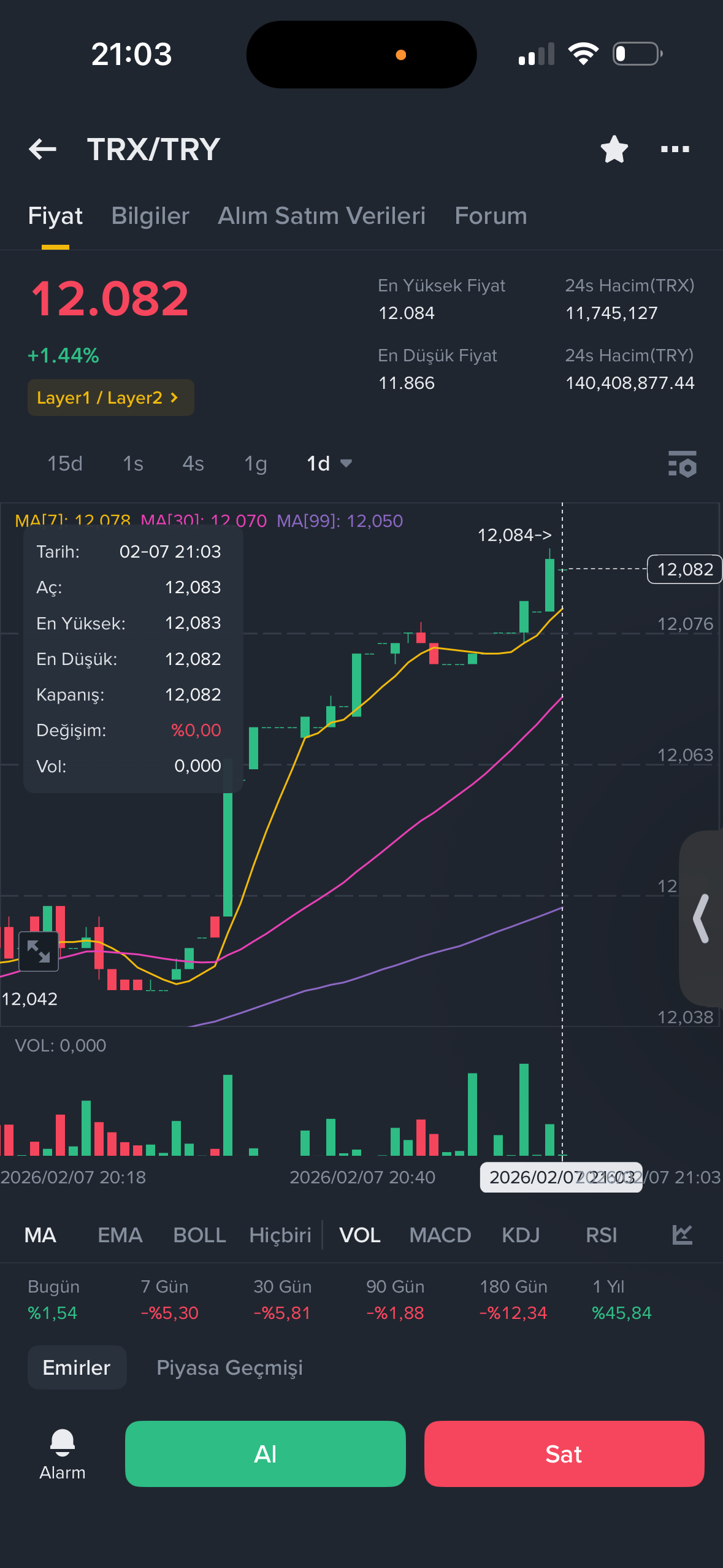Open the Piyasa Geçmişi tab

[x=229, y=1367]
